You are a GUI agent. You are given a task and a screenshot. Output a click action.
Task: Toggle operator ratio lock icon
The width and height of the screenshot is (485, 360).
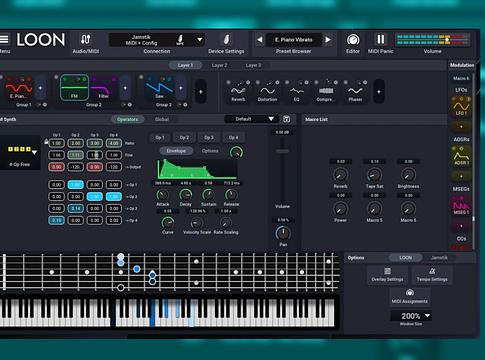(x=46, y=142)
